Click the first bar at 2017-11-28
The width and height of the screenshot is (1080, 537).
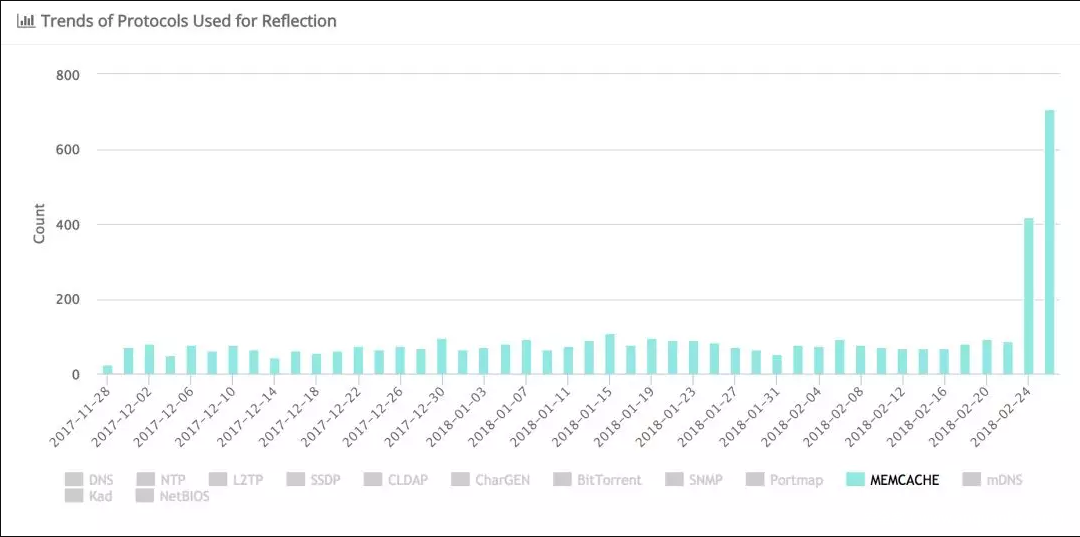pyautogui.click(x=108, y=370)
